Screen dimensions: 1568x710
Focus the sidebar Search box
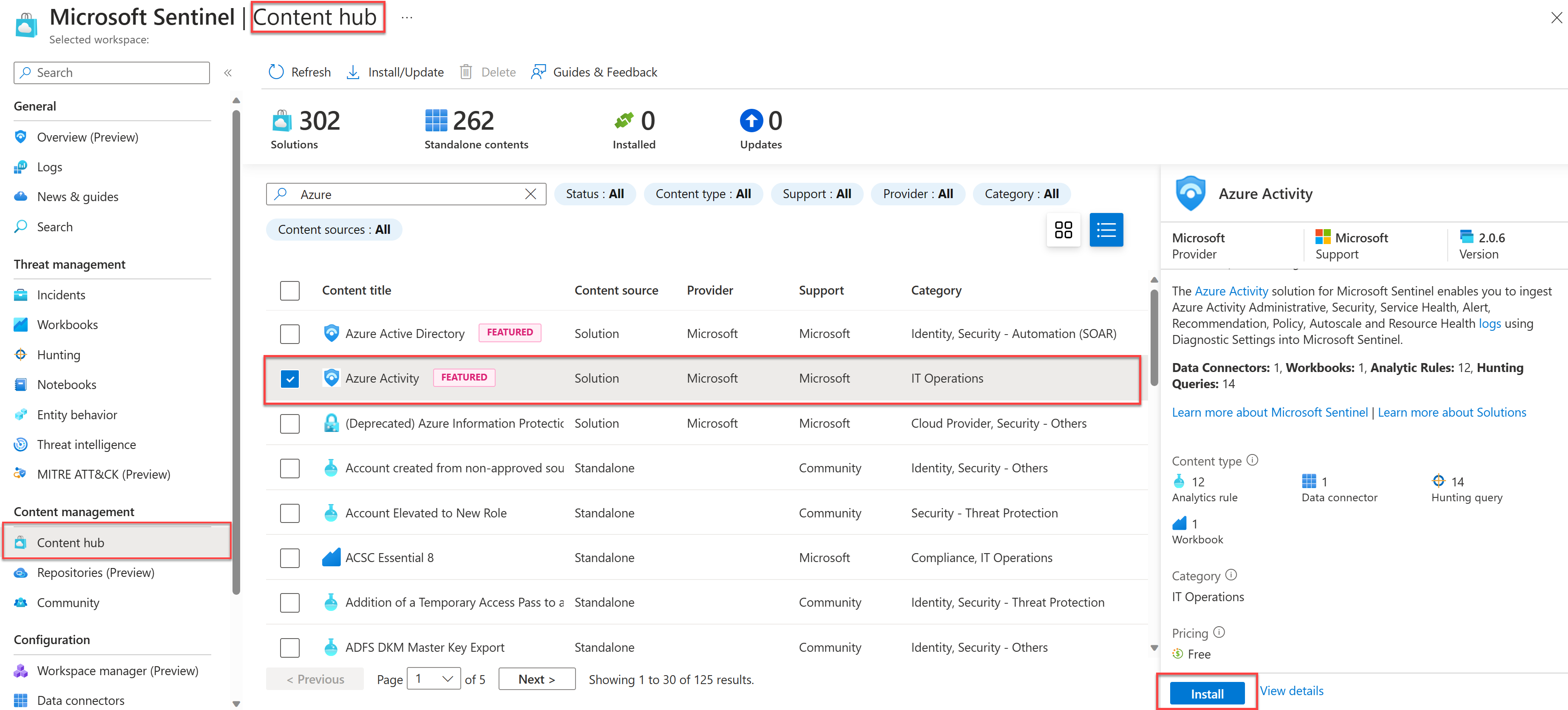(111, 72)
